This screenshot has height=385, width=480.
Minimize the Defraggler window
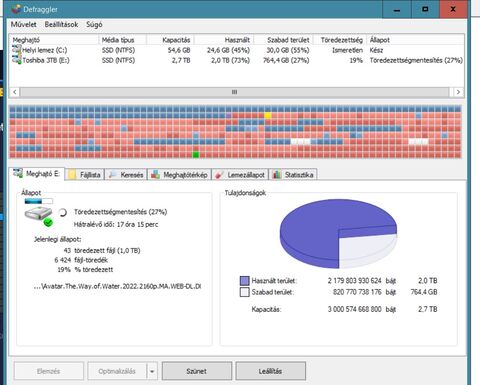[397, 9]
